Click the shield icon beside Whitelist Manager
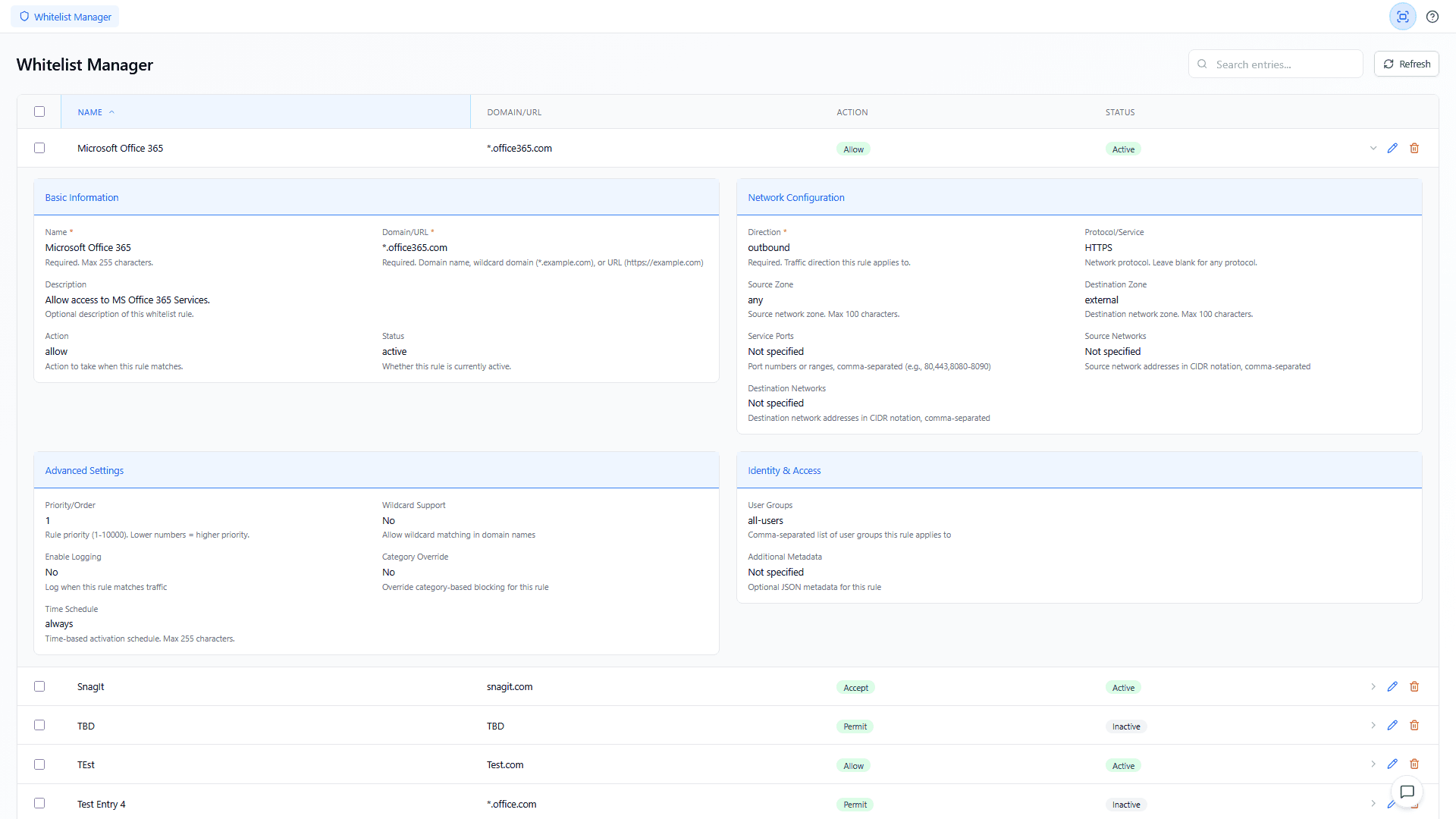This screenshot has height=819, width=1456. (x=25, y=16)
